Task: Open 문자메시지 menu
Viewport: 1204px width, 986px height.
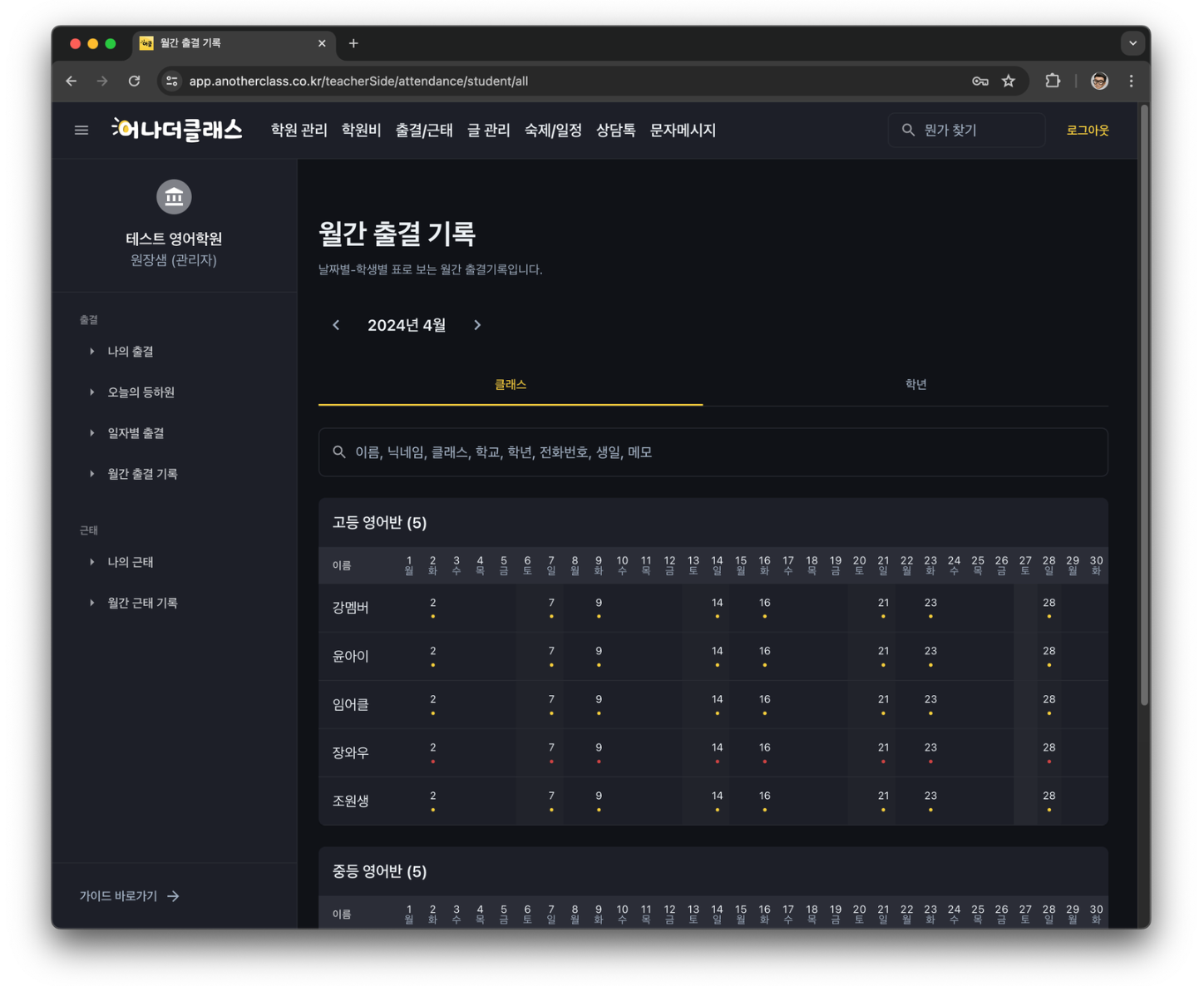Action: [683, 130]
